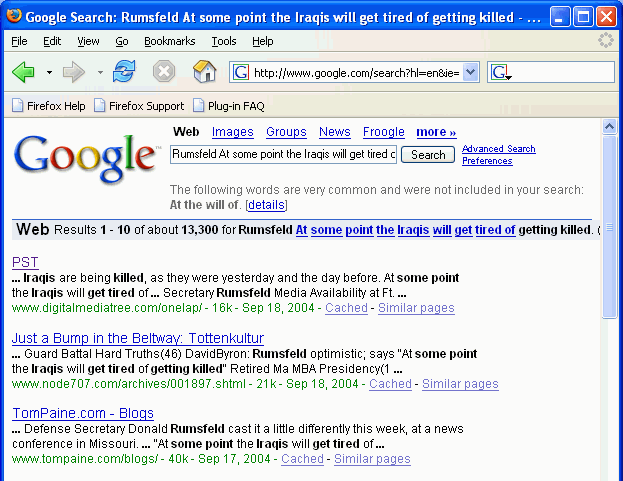Open the Advanced Search link
Image resolution: width=623 pixels, height=481 pixels.
(x=498, y=149)
